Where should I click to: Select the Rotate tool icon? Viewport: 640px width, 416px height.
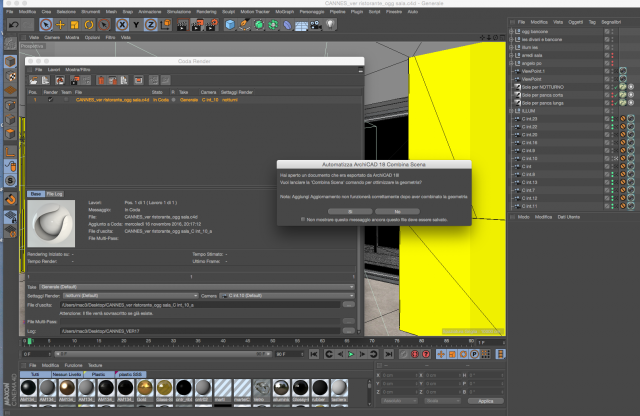(x=89, y=25)
